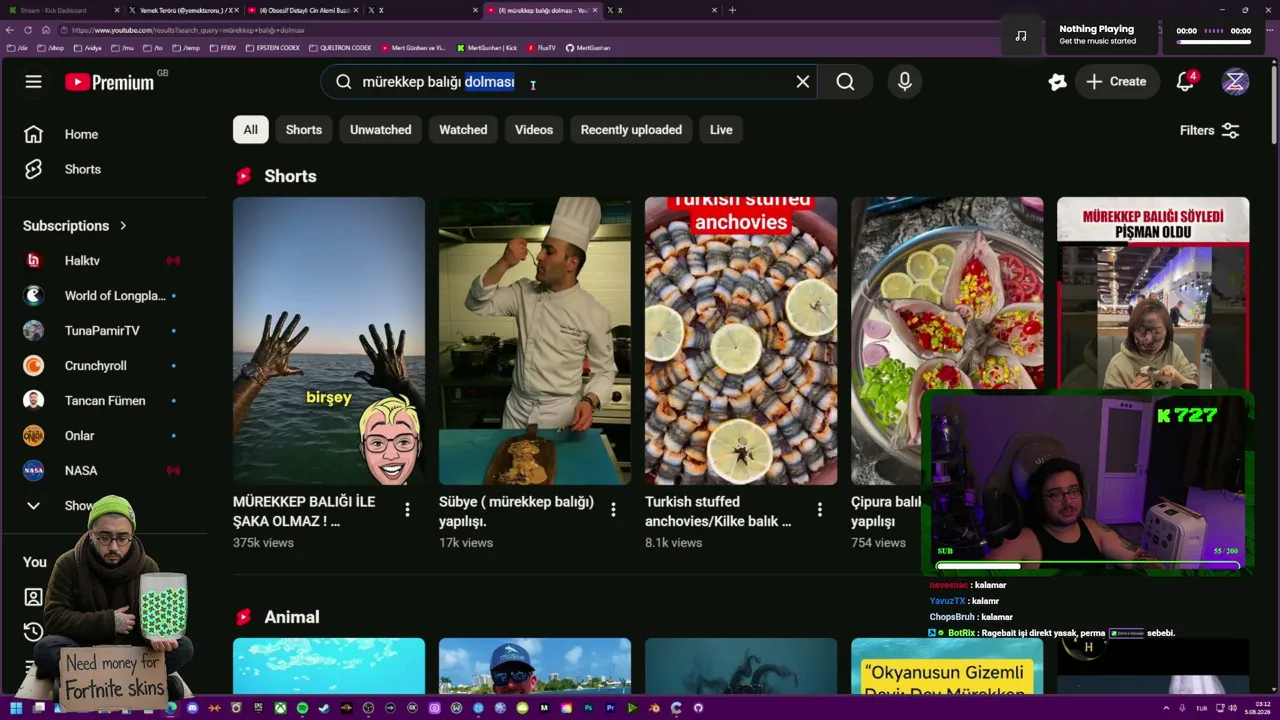The width and height of the screenshot is (1280, 720).
Task: Expand Show more subscriptions chevron
Action: point(33,506)
